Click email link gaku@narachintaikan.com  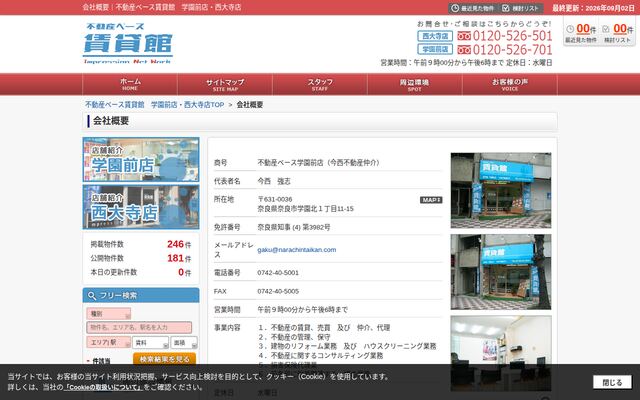tap(297, 250)
